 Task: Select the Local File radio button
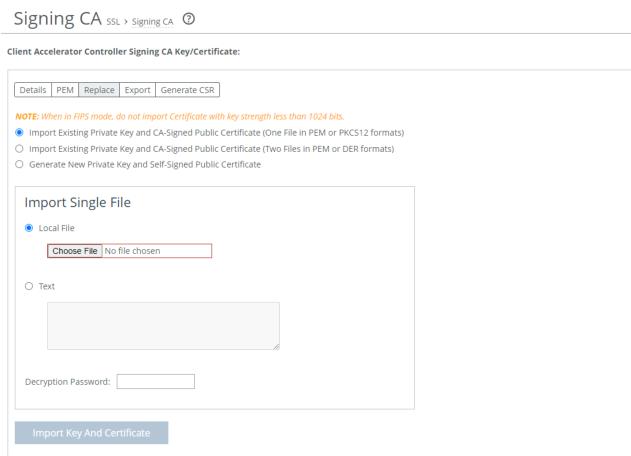[x=32, y=228]
